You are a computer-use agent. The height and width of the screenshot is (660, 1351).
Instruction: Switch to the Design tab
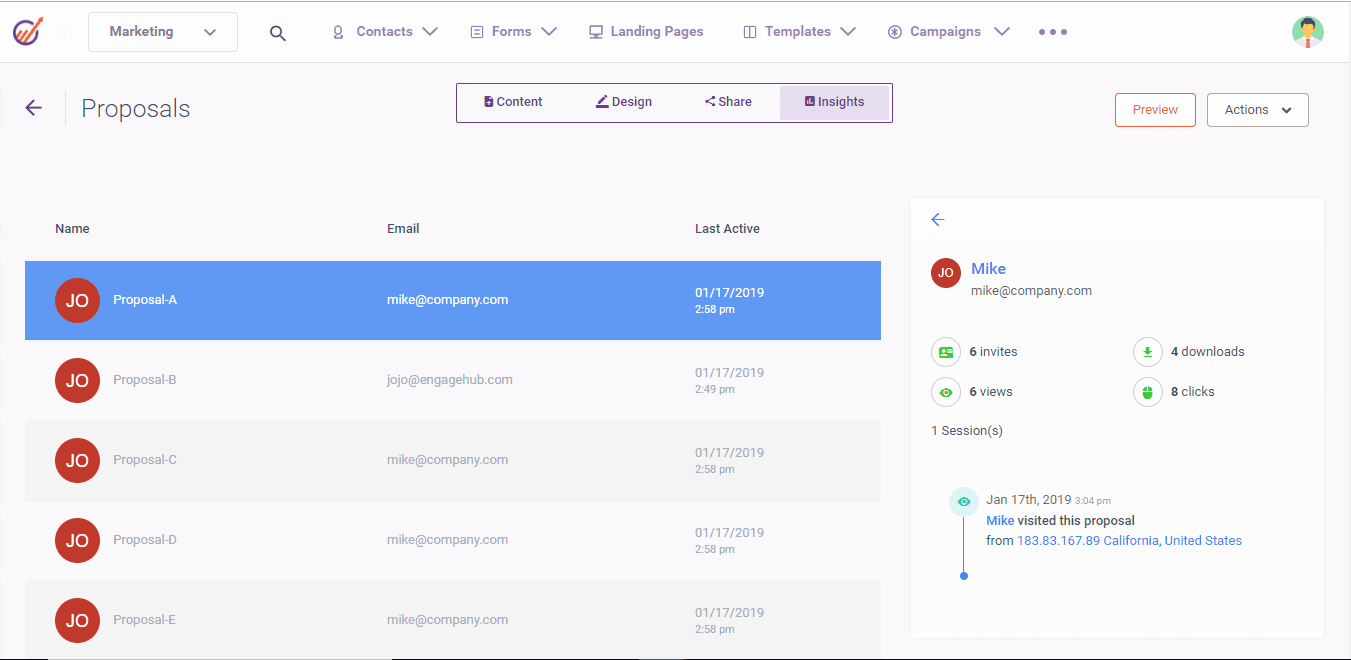pos(624,102)
